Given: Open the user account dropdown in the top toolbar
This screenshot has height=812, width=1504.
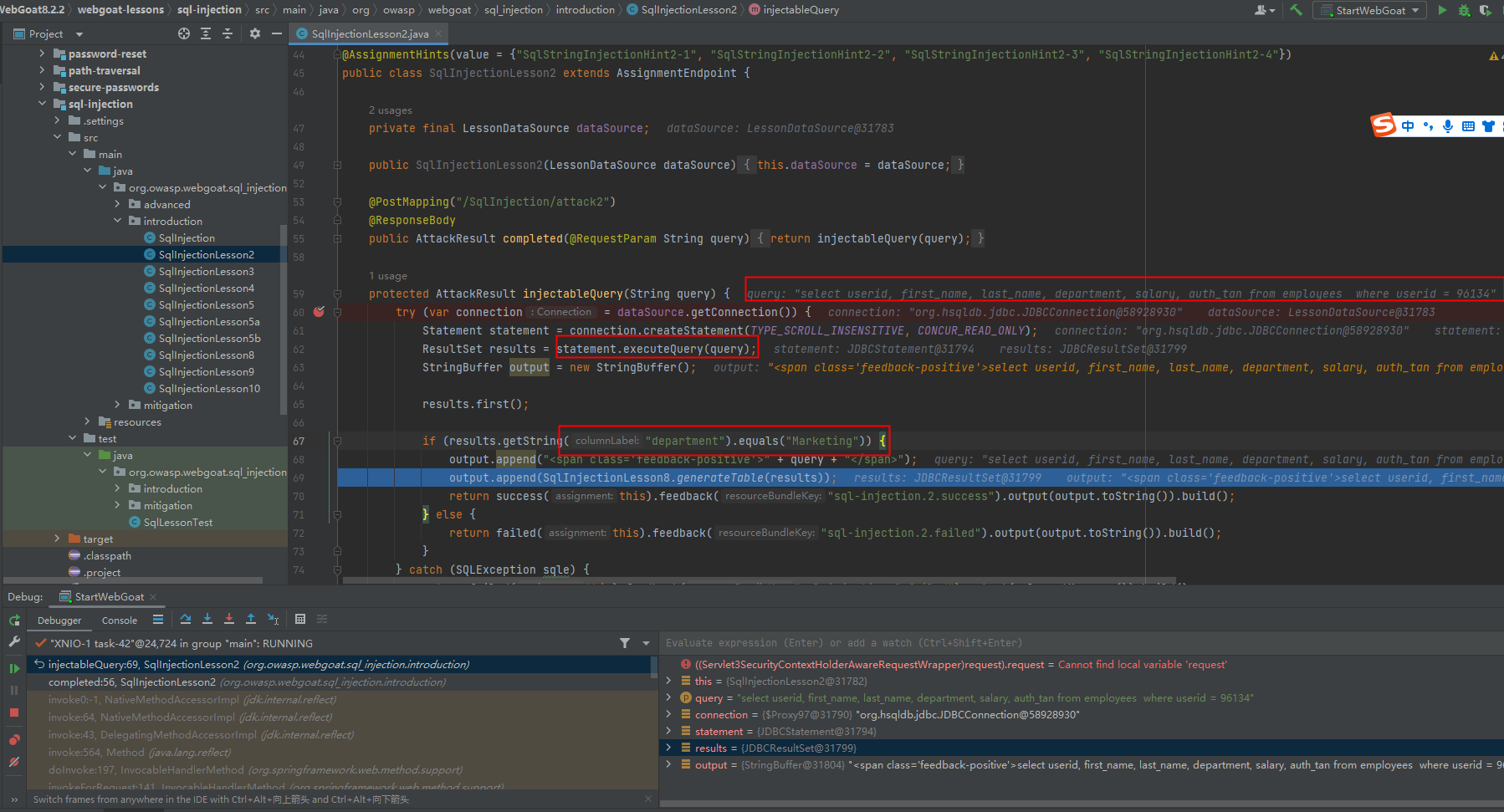Looking at the screenshot, I should coord(1265,10).
